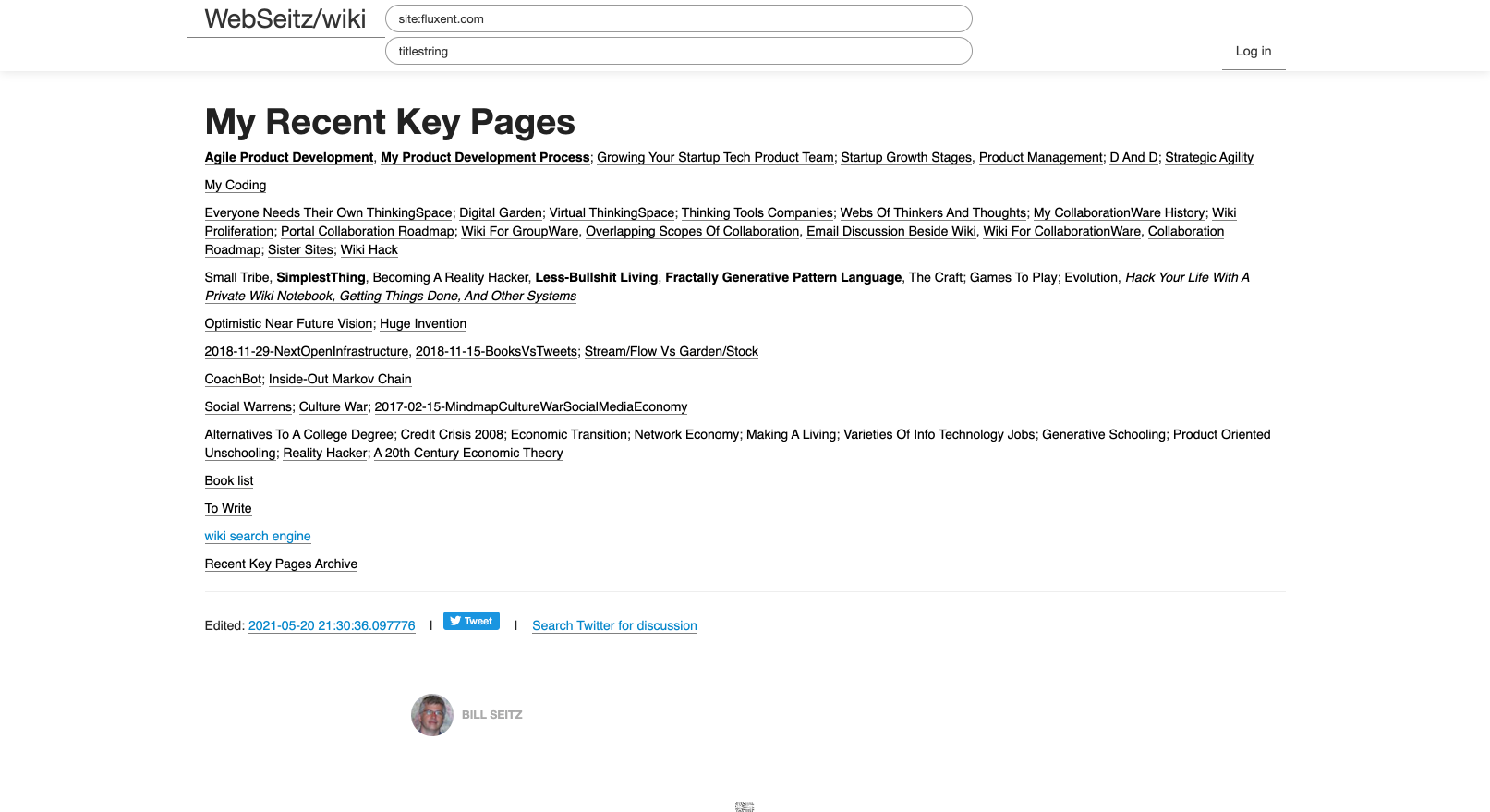Visit the Digital Garden page

(501, 212)
